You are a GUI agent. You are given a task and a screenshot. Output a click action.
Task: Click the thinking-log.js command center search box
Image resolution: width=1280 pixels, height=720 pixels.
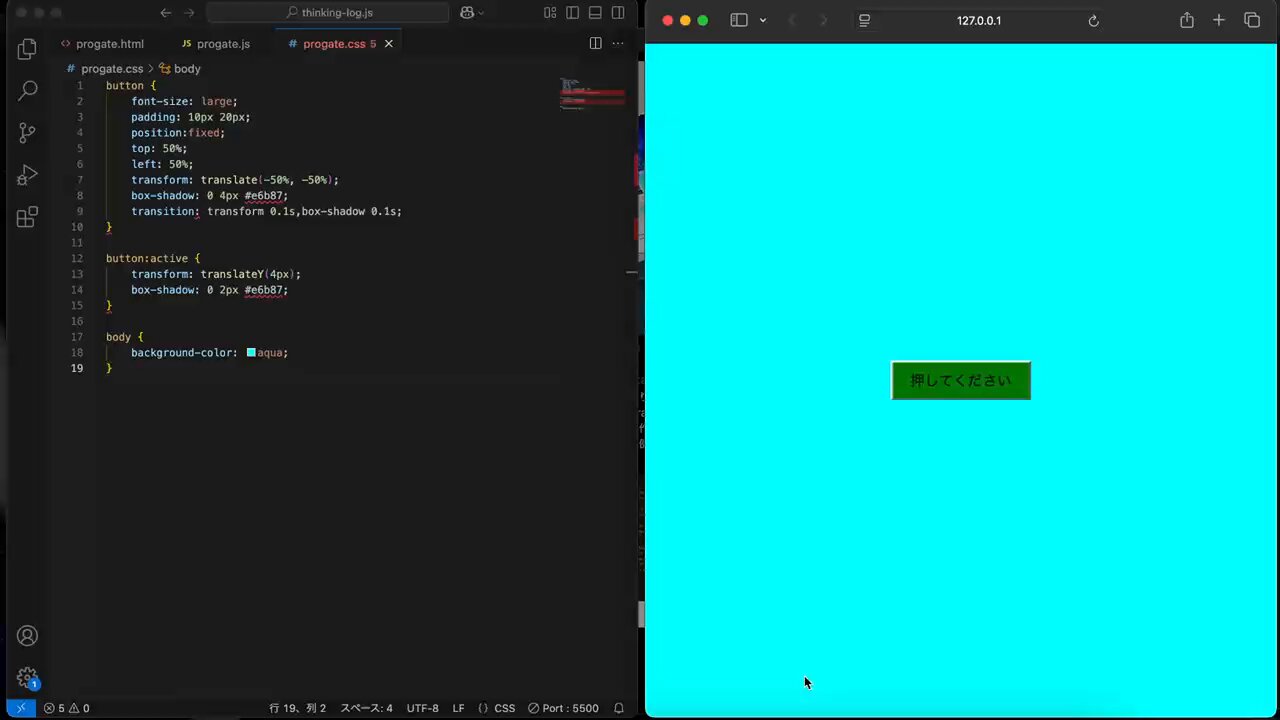pos(328,13)
